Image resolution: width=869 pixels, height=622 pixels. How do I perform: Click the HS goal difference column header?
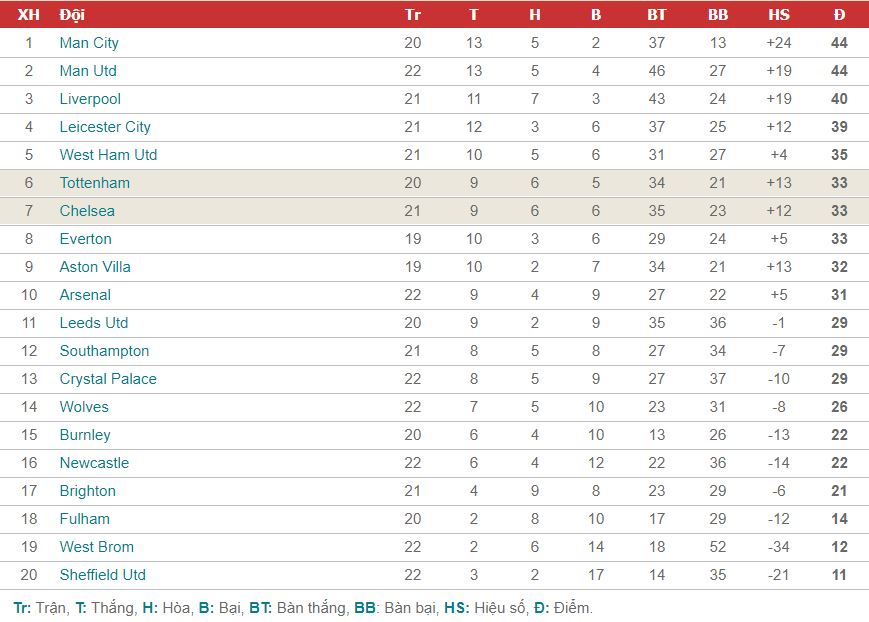[x=779, y=15]
